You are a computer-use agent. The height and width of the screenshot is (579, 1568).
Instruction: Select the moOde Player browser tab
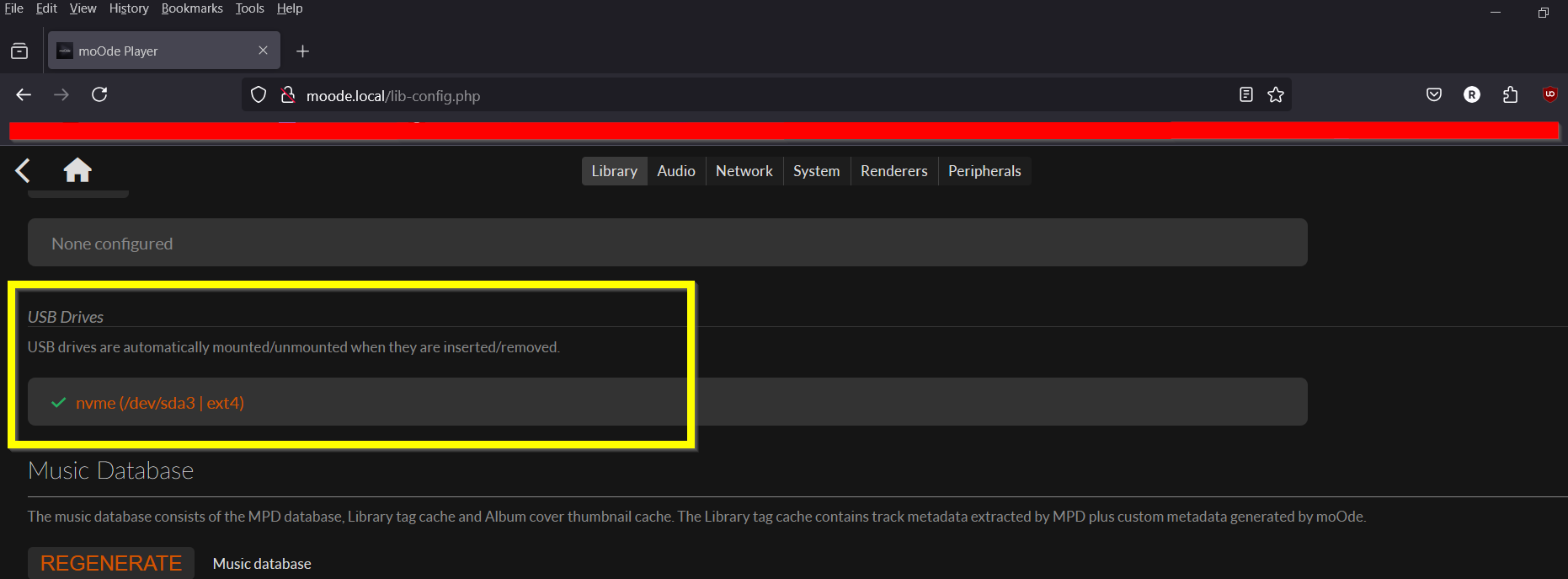click(164, 51)
